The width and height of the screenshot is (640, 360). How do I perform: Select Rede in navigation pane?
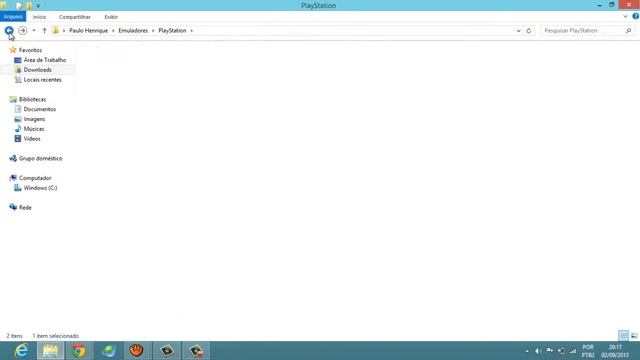click(x=25, y=207)
